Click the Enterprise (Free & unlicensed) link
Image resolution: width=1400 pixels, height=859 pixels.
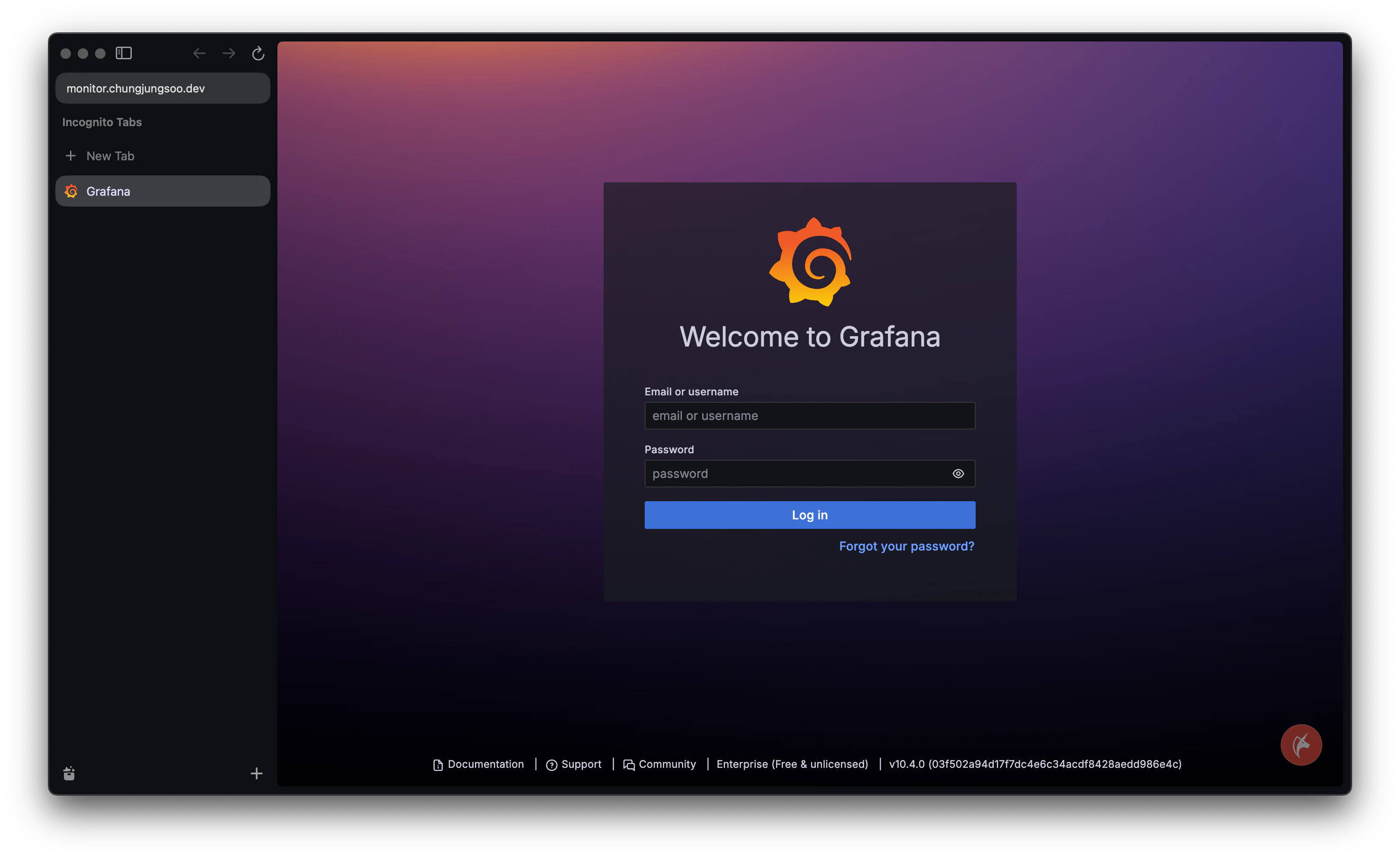coord(792,764)
